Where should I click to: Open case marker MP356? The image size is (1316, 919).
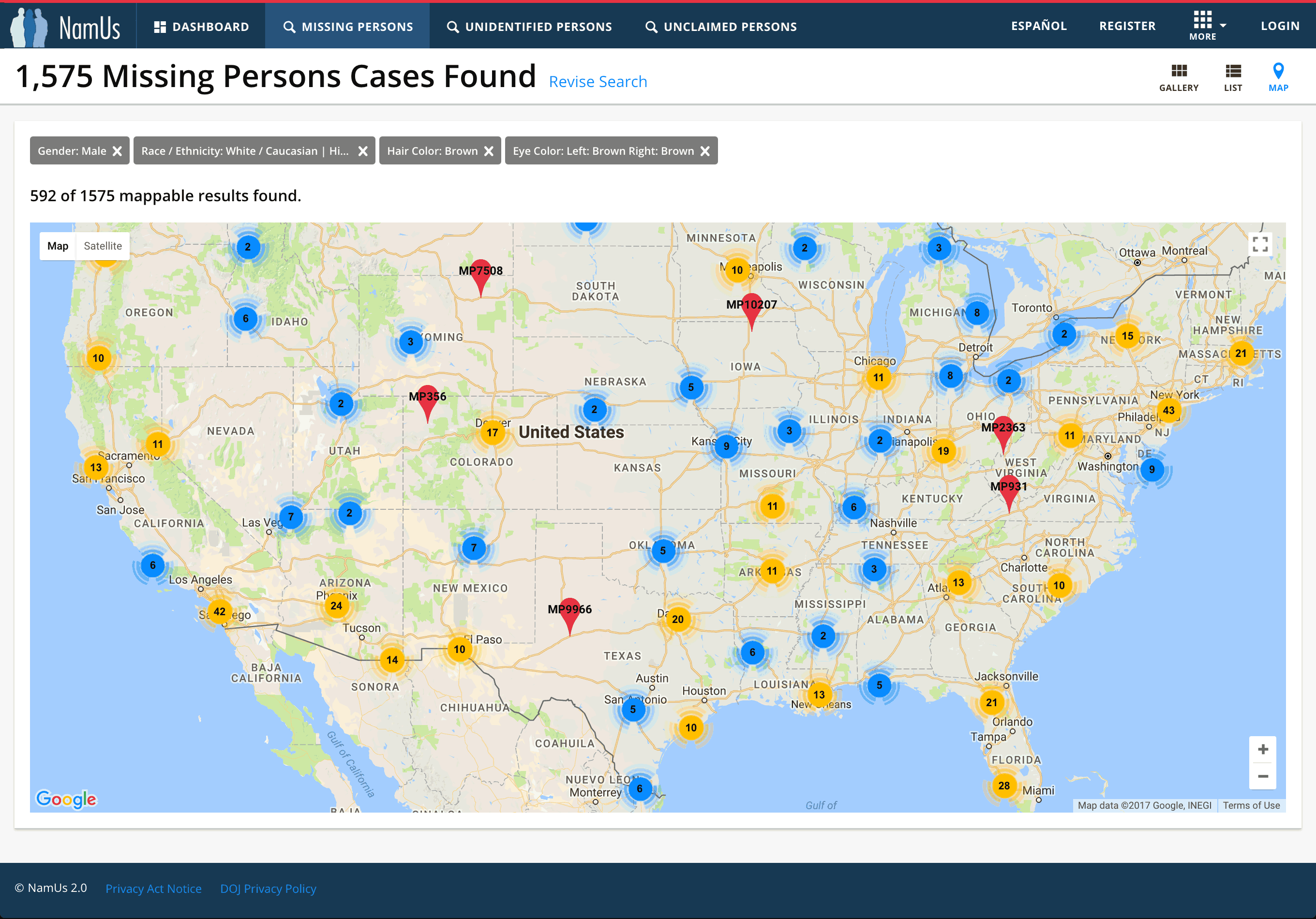tap(427, 403)
